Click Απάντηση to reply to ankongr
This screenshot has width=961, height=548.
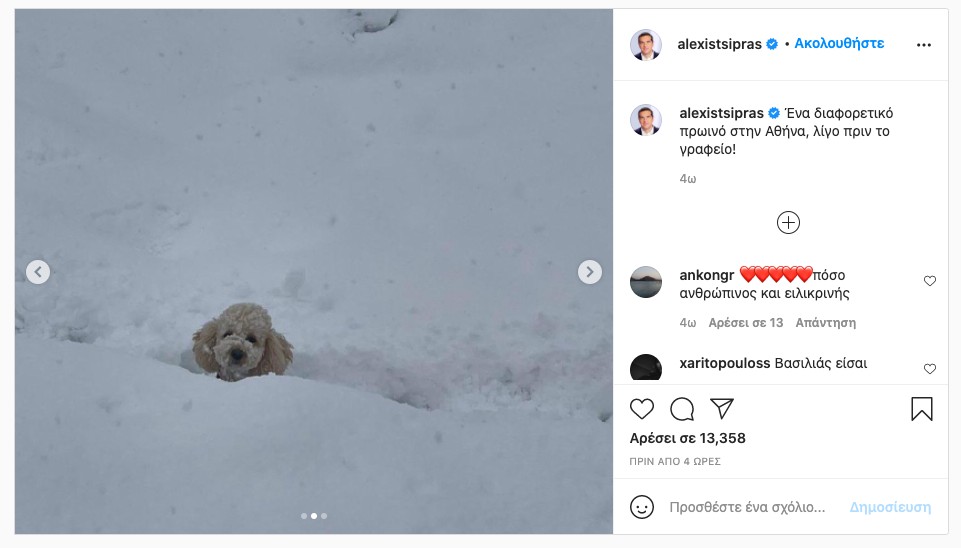pyautogui.click(x=825, y=323)
